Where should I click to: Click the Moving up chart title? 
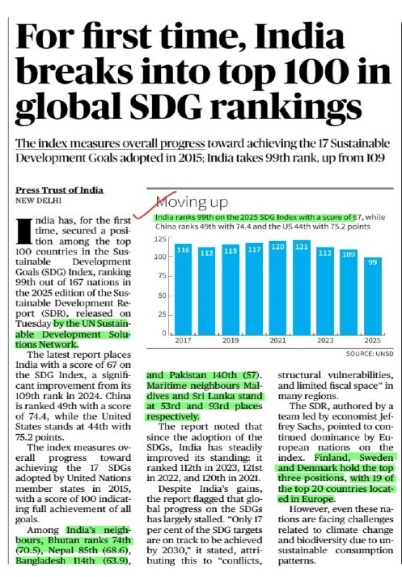pyautogui.click(x=192, y=202)
